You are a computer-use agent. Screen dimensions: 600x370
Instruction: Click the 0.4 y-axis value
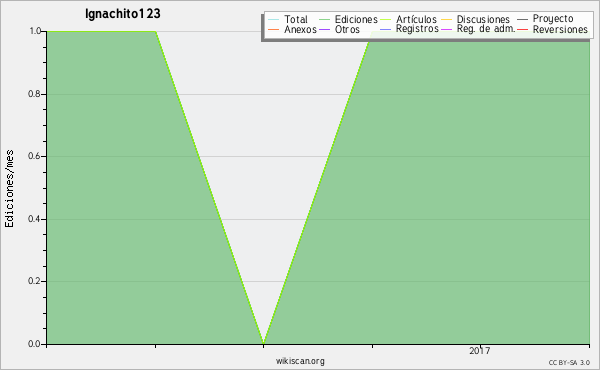(x=35, y=219)
